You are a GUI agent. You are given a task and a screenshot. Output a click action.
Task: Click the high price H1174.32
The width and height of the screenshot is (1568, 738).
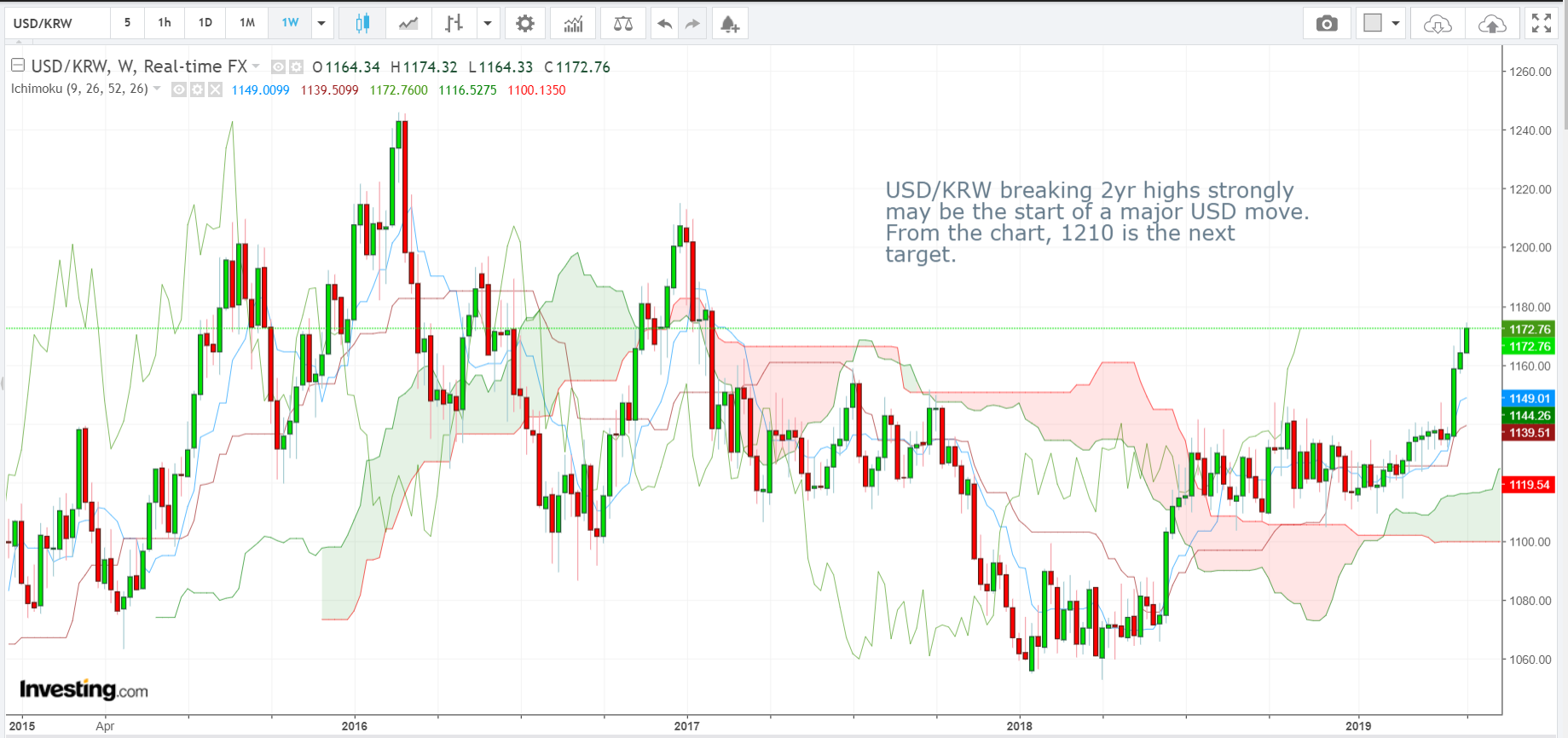424,66
